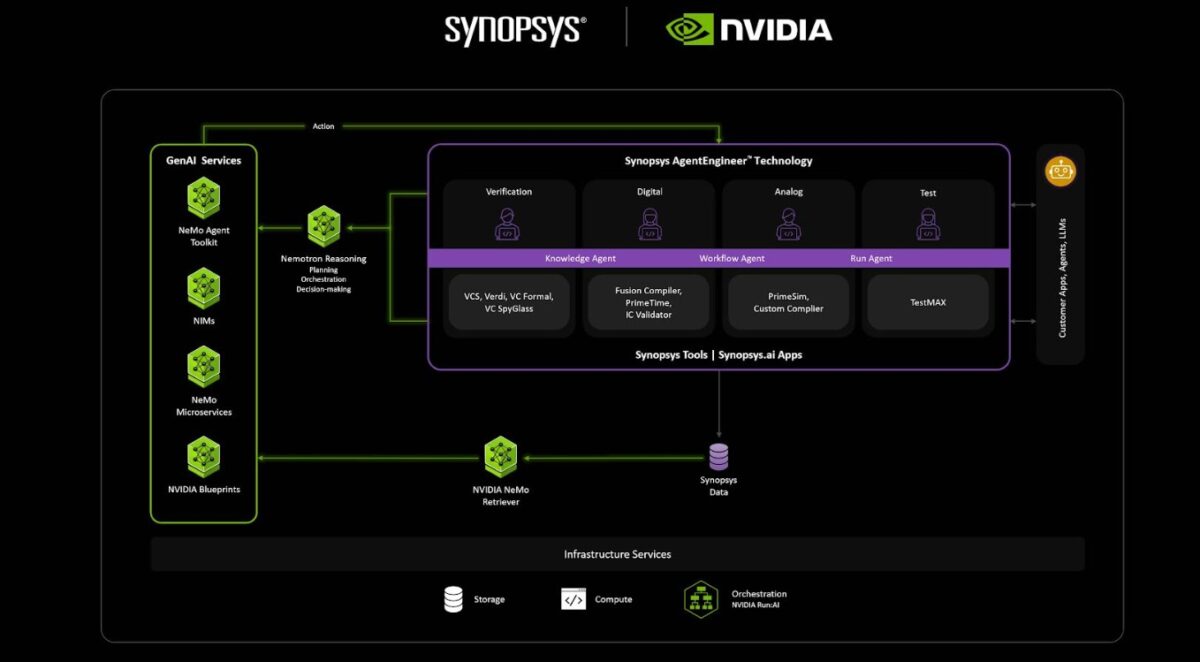1200x662 pixels.
Task: Click the NVIDIA Run:AI Orchestration icon
Action: click(x=700, y=598)
